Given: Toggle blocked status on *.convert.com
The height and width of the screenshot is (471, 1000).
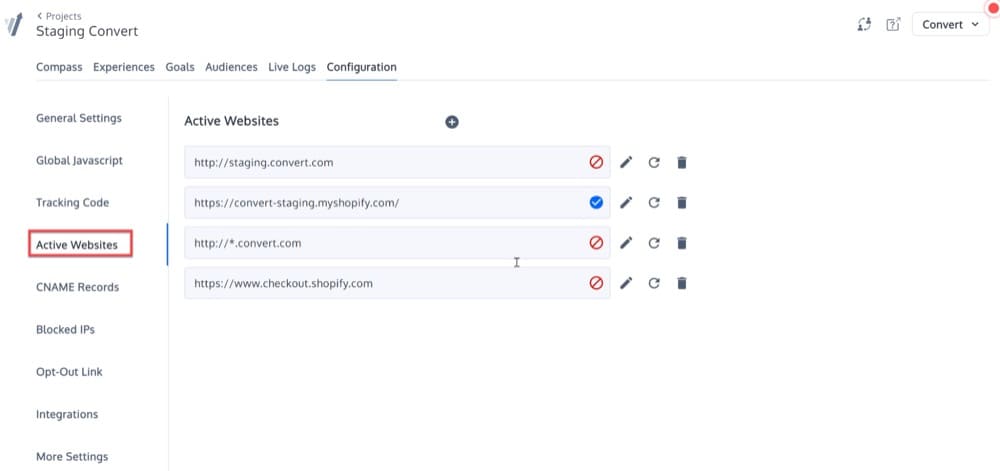Looking at the screenshot, I should [x=596, y=243].
